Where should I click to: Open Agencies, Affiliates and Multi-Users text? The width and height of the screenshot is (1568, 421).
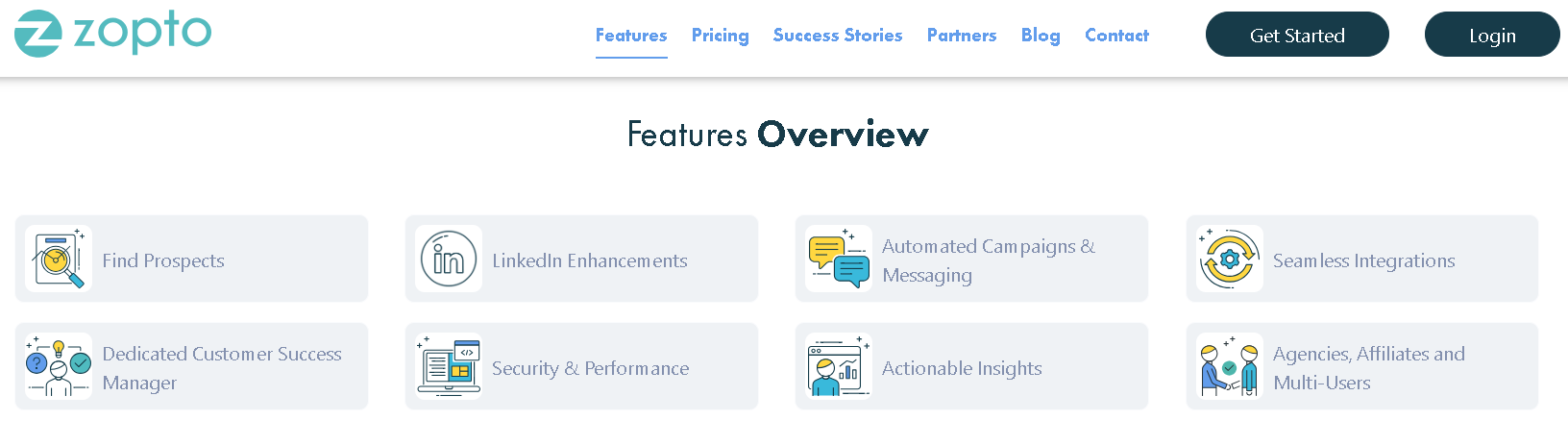point(1369,368)
